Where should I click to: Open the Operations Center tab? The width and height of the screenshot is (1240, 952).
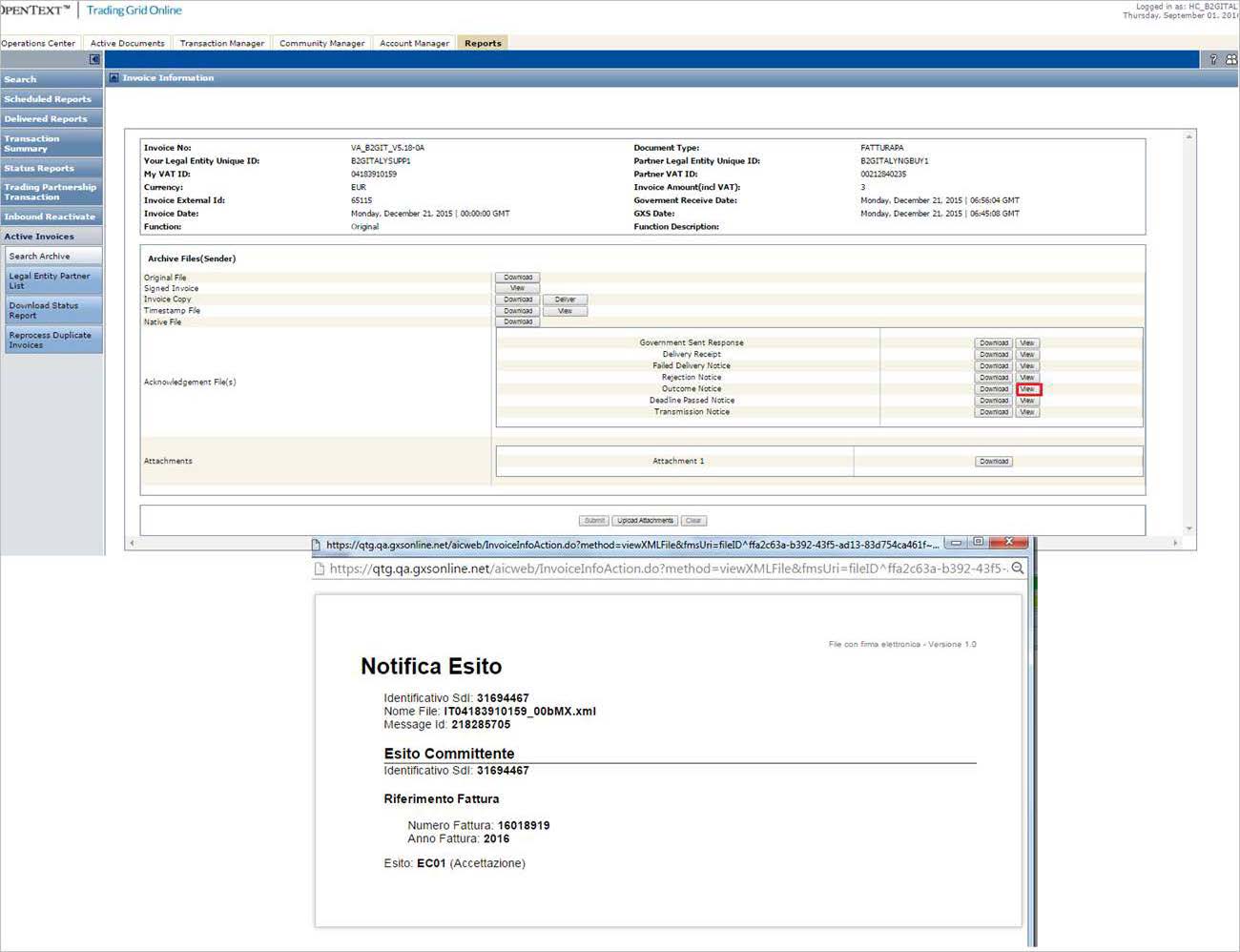pyautogui.click(x=38, y=43)
